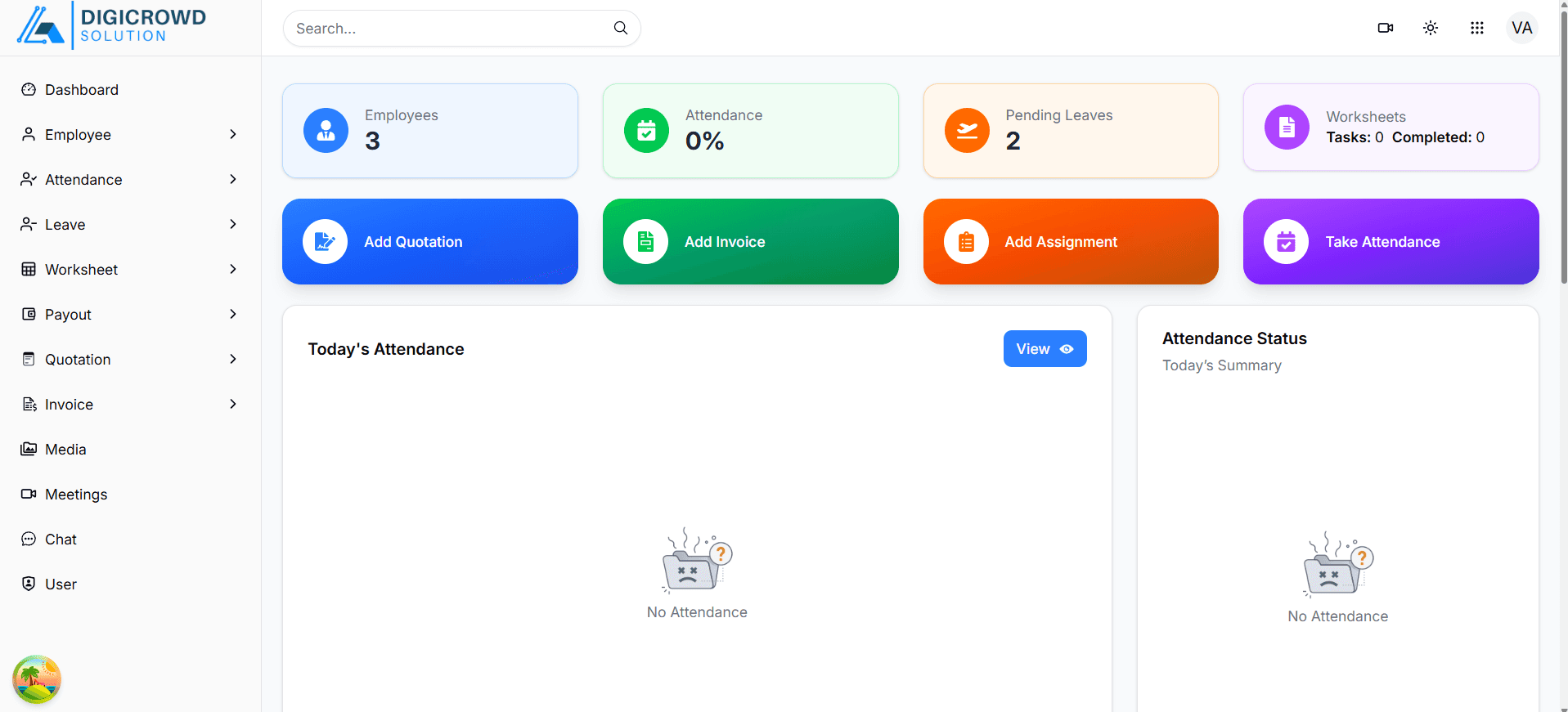This screenshot has height=712, width=1568.
Task: Open the Dashboard menu item
Action: pyautogui.click(x=130, y=90)
